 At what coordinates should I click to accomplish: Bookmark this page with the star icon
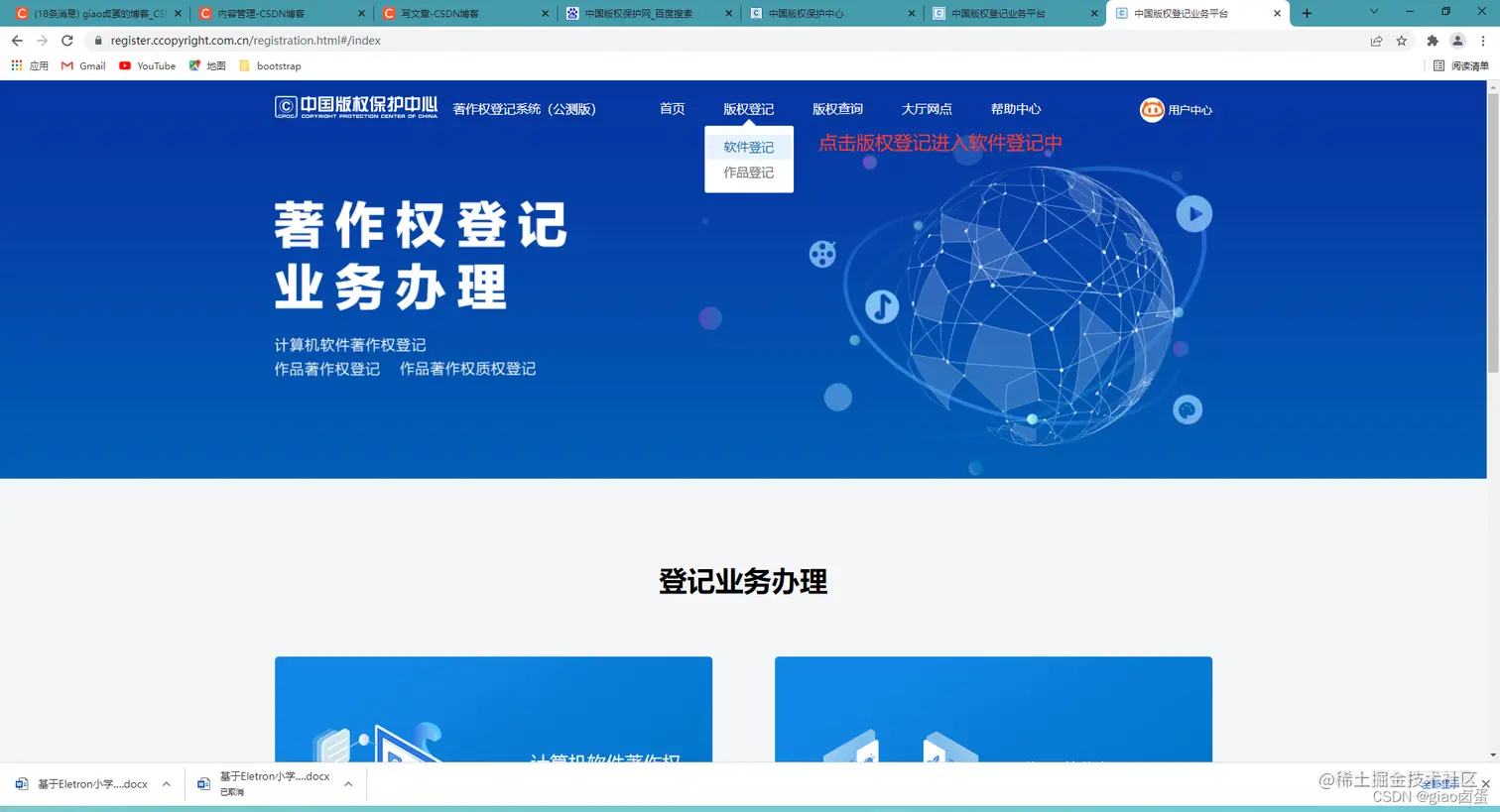click(1403, 40)
